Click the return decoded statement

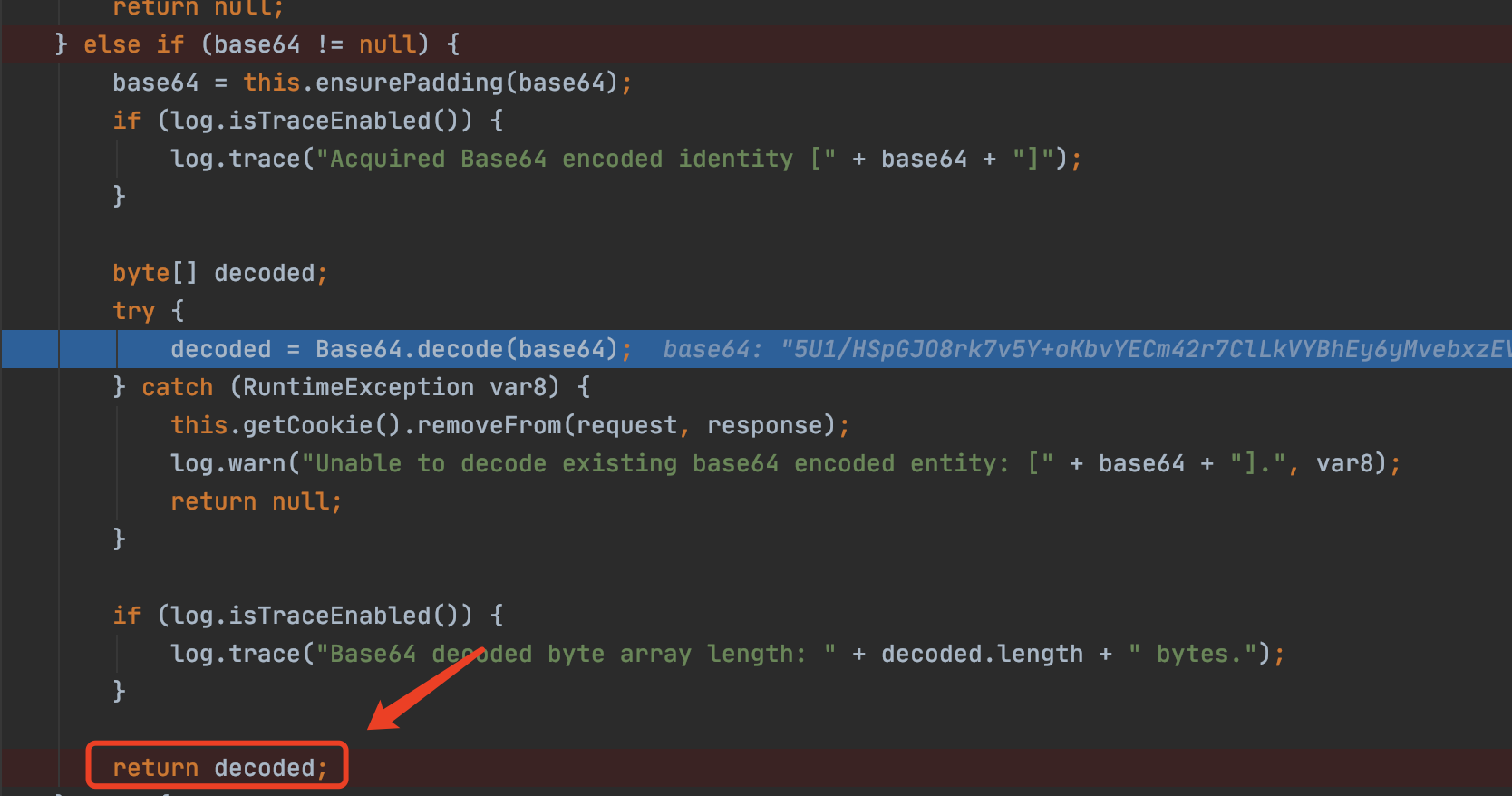point(218,768)
